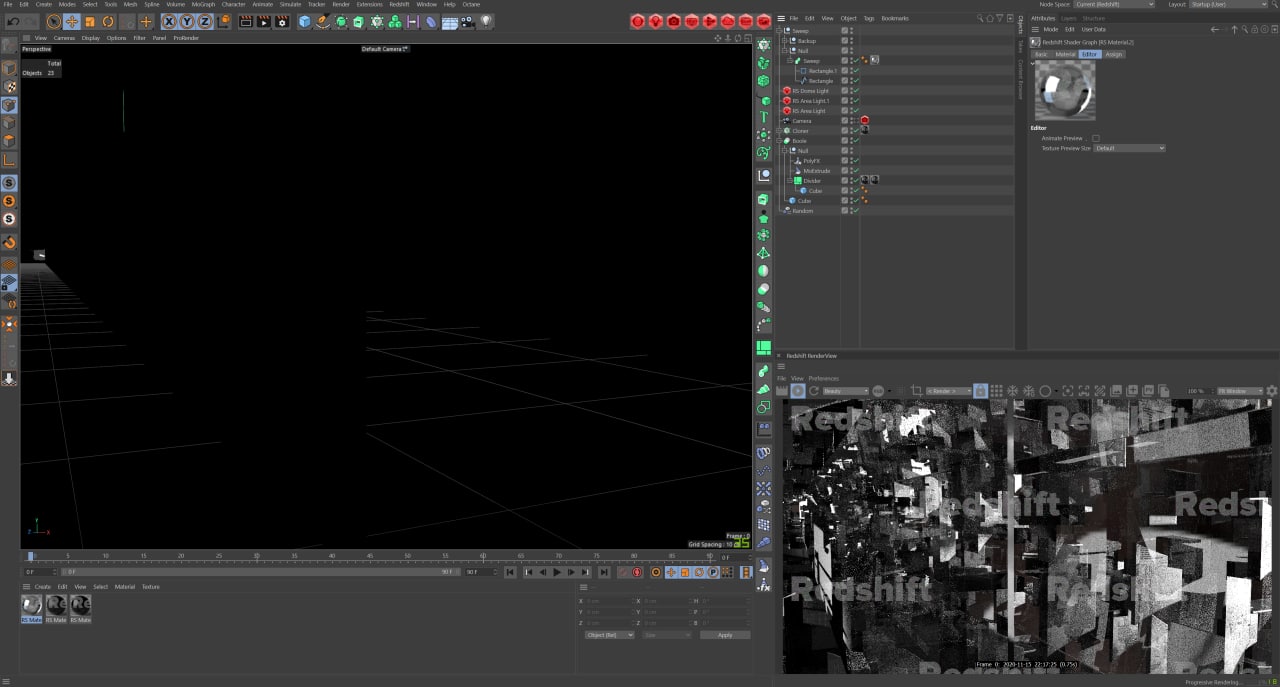Select PolyFX object in tree
Viewport: 1280px width, 687px height.
click(811, 161)
